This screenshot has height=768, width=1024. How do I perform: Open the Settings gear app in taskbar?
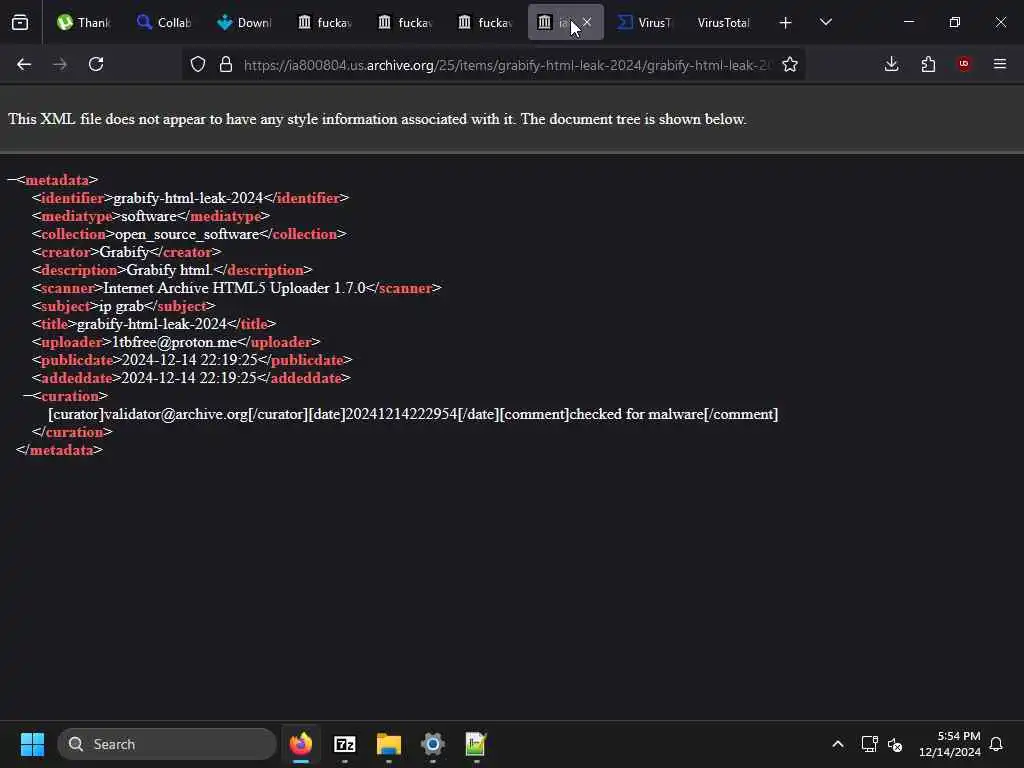click(432, 744)
